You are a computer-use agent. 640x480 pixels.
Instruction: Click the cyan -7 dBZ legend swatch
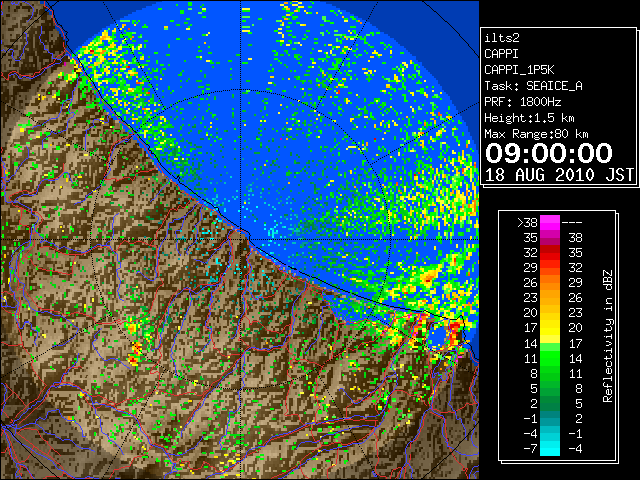coord(550,448)
